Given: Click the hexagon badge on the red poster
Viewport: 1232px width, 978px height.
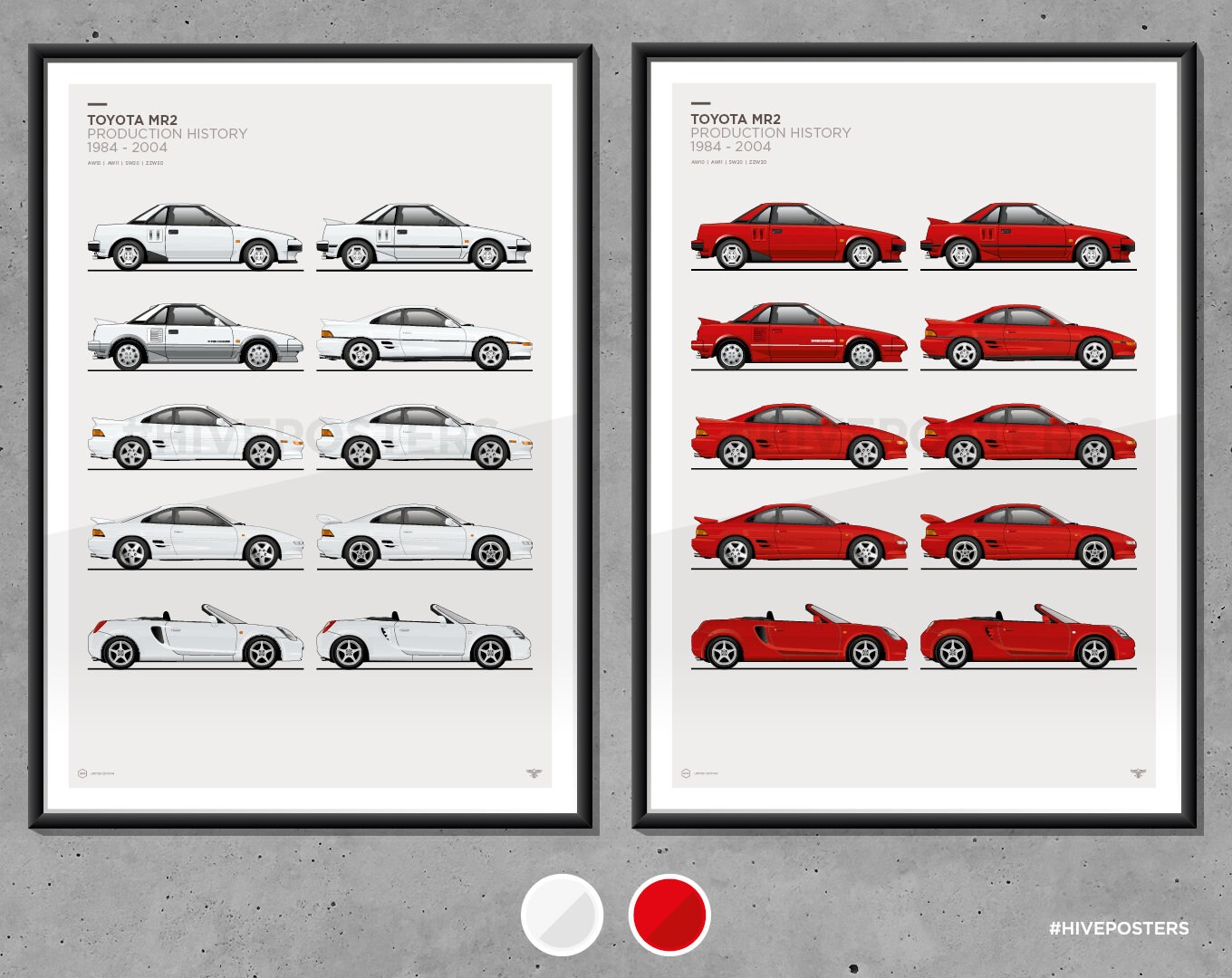Looking at the screenshot, I should coord(686,773).
